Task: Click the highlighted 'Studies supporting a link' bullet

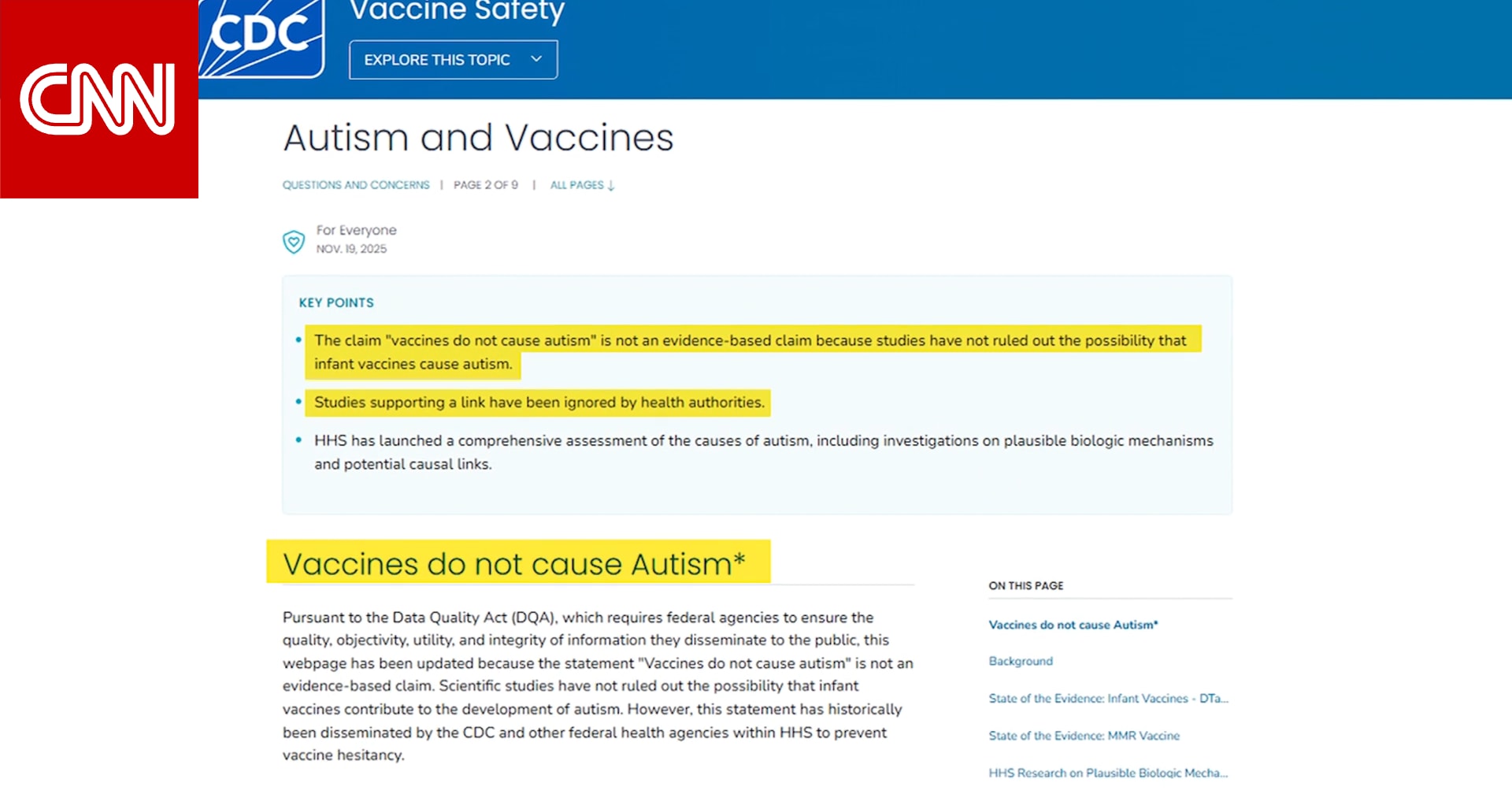Action: (x=539, y=403)
